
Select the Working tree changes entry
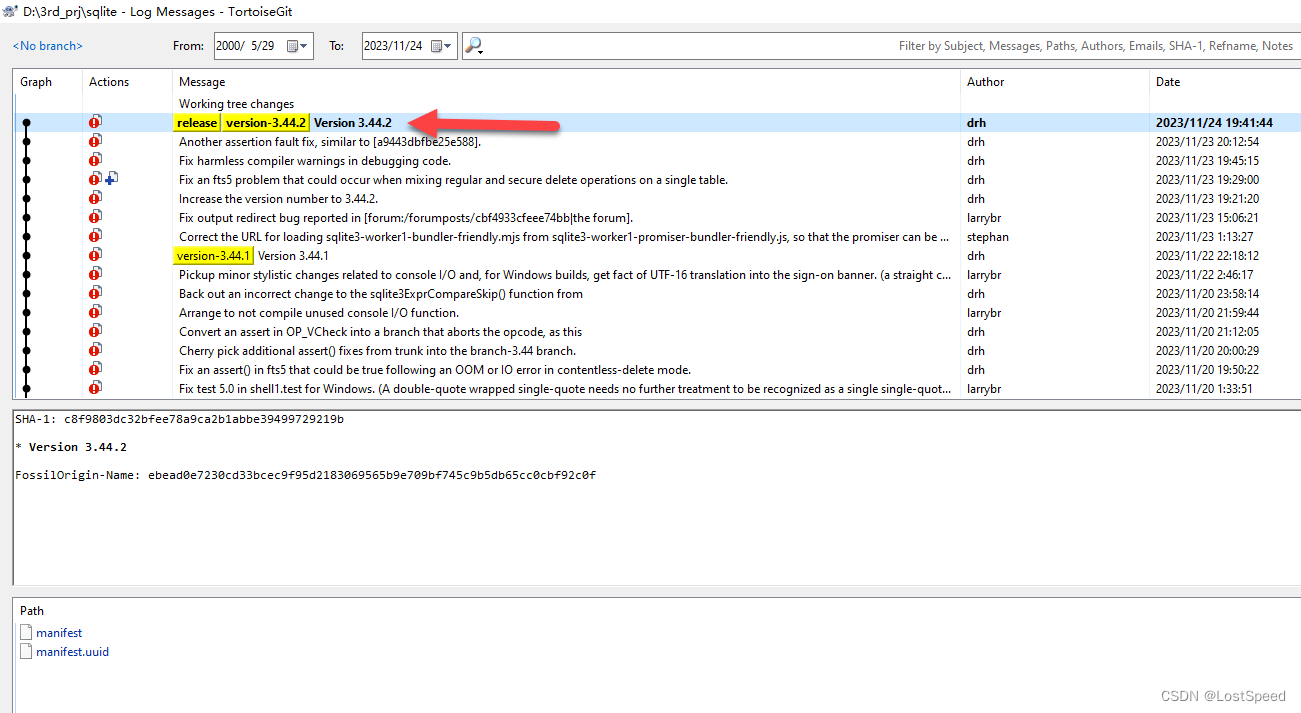click(x=236, y=103)
